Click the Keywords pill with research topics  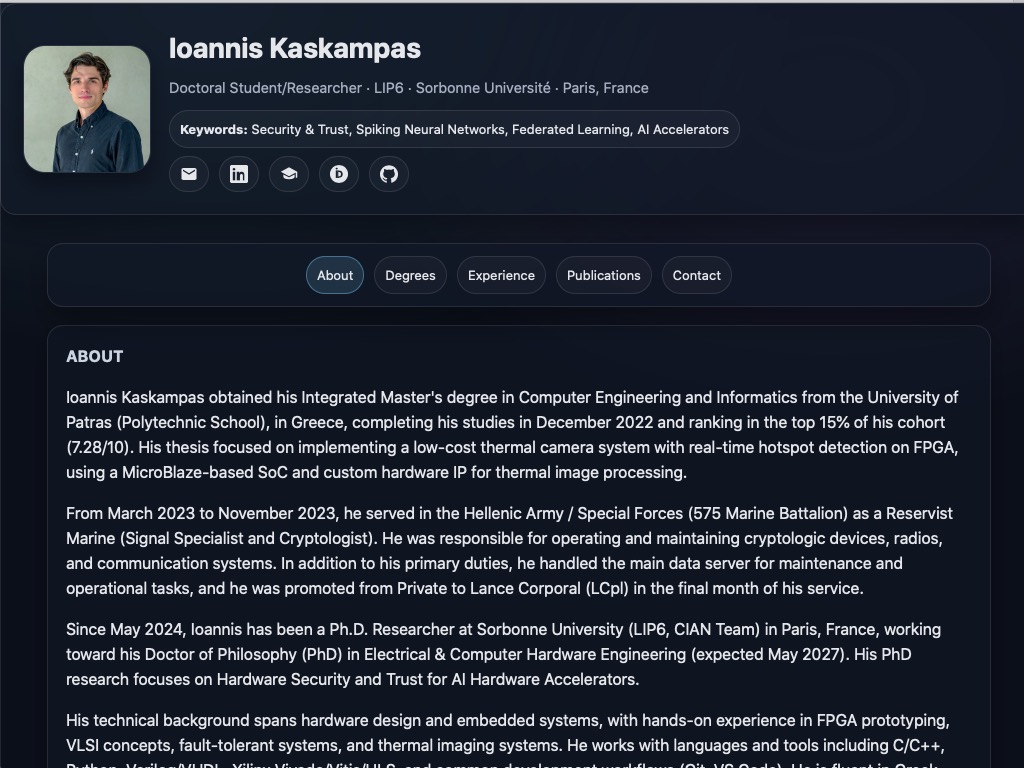coord(454,129)
